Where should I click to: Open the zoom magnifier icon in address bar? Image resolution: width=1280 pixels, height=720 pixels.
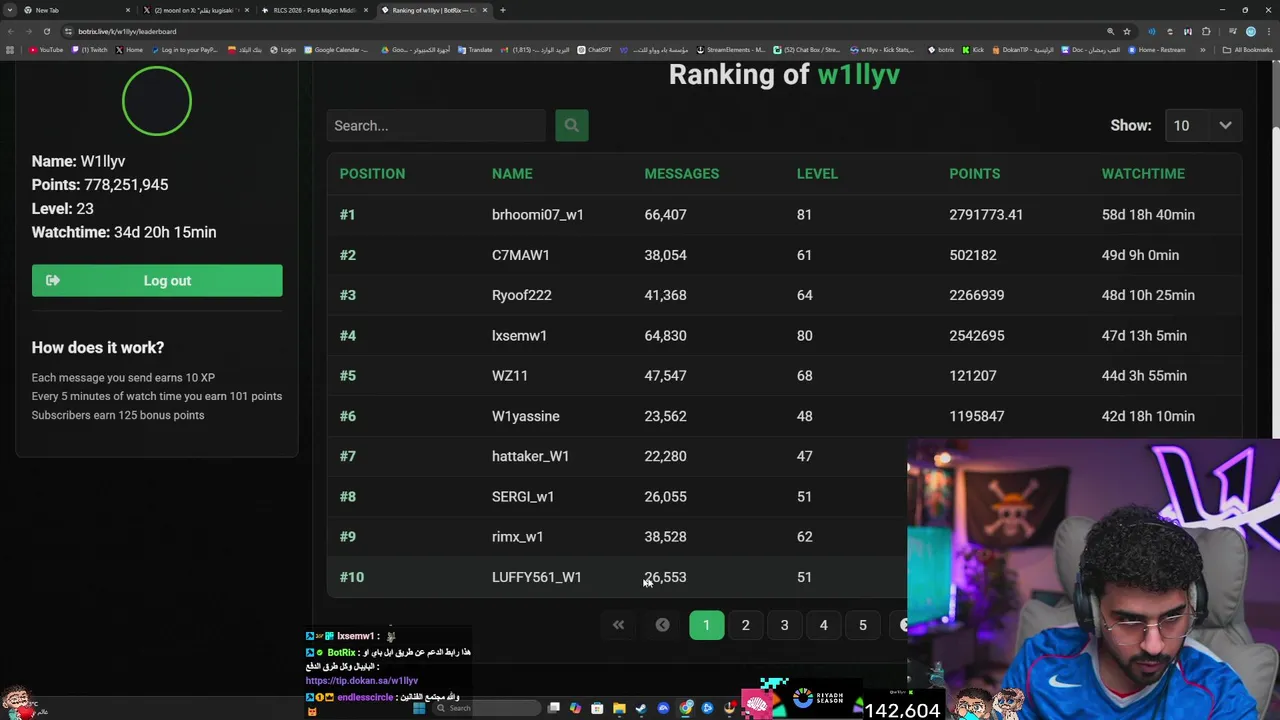(x=1110, y=31)
